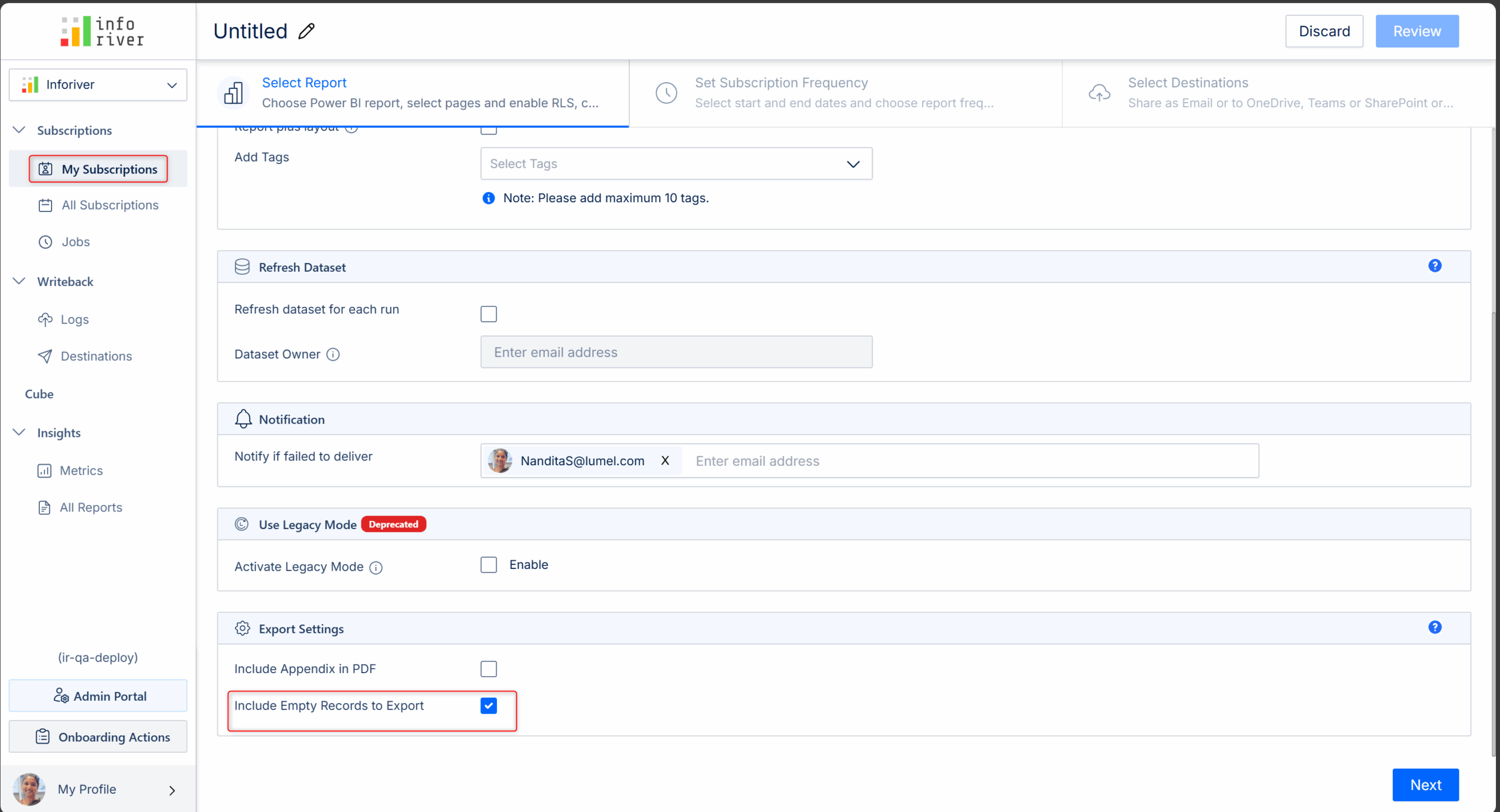Enable Refresh dataset for each run
Viewport: 1500px width, 812px height.
click(489, 314)
